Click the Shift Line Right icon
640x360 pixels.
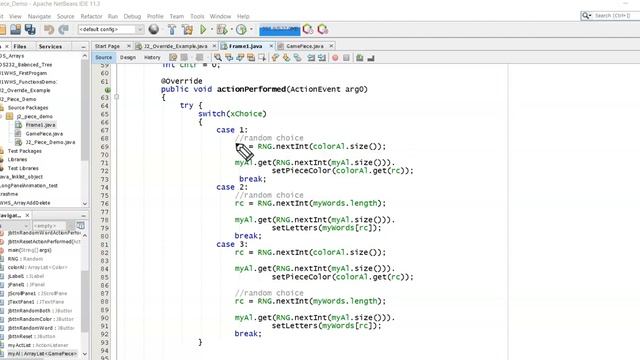pyautogui.click(x=322, y=58)
